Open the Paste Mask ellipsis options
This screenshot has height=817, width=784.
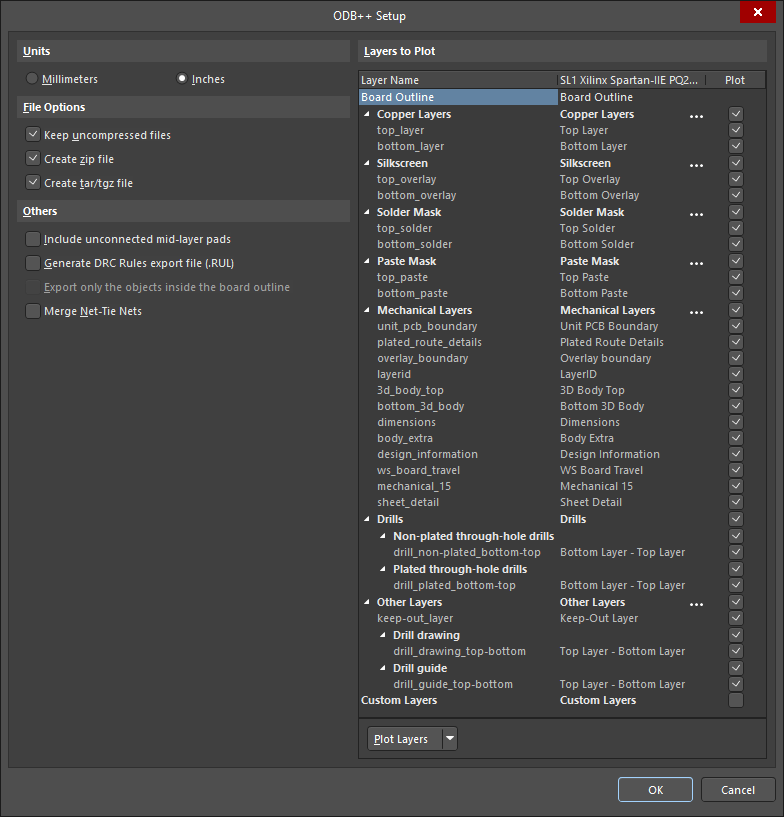click(696, 263)
